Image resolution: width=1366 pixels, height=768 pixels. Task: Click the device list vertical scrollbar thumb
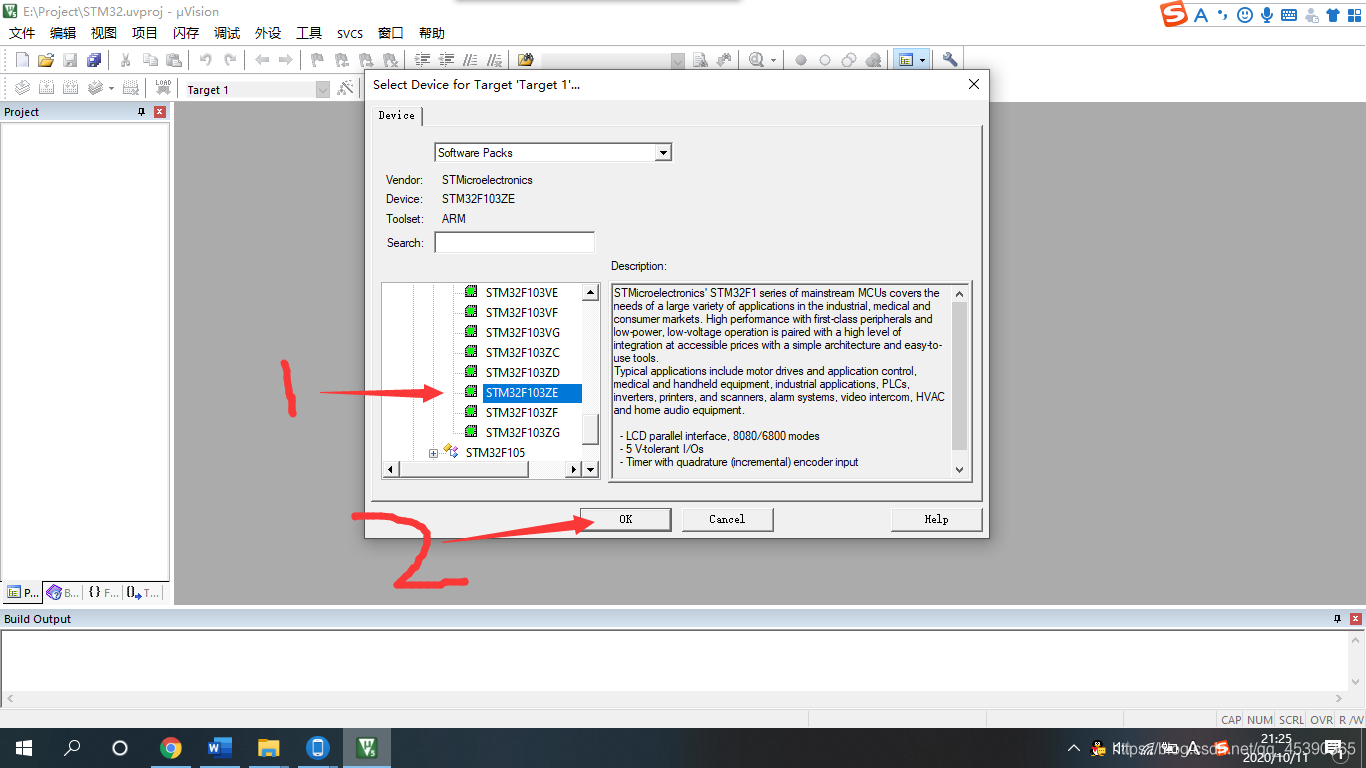pos(590,428)
